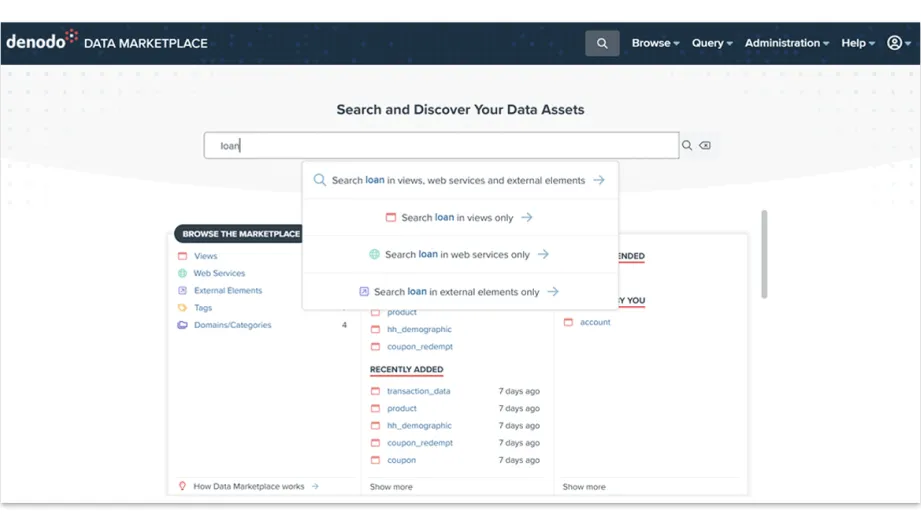The image size is (921, 528).
Task: Click arrow next to web services only suggestion
Action: (543, 254)
